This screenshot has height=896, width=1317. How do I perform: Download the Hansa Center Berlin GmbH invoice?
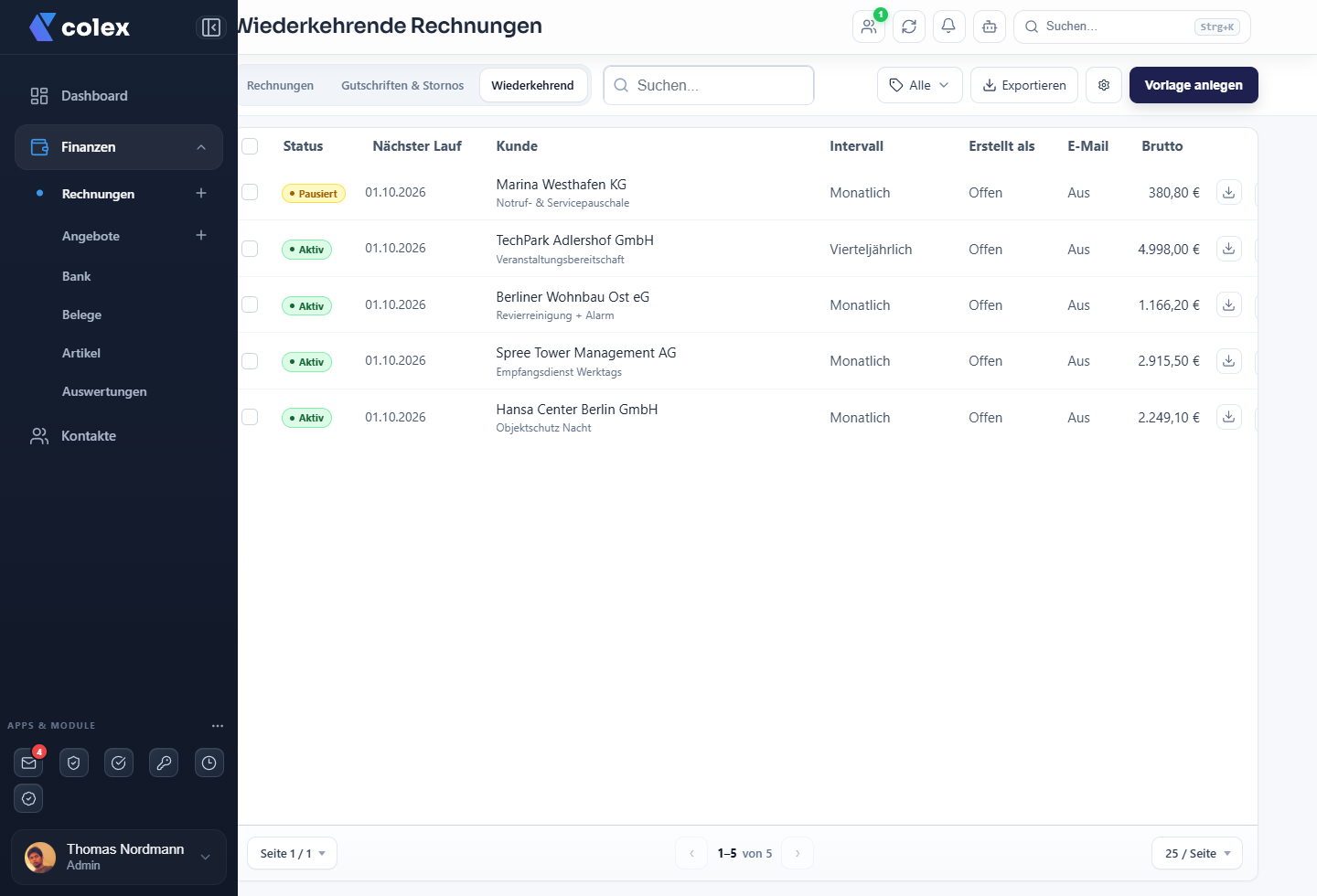pos(1229,417)
